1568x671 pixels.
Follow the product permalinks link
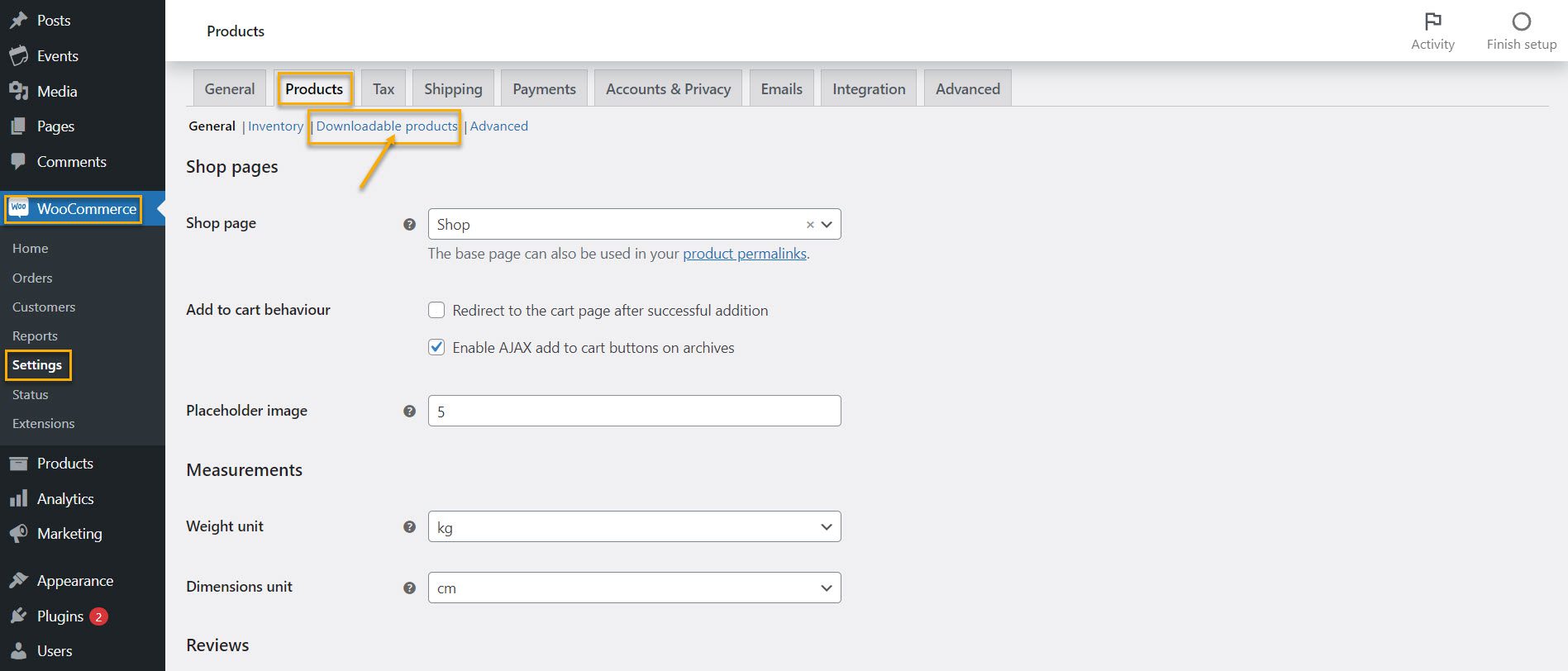[x=745, y=254]
